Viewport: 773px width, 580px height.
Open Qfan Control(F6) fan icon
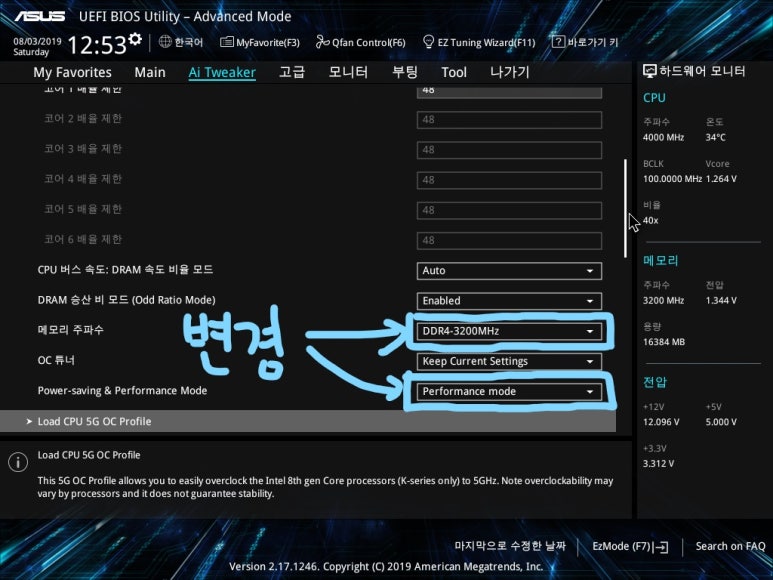pos(322,42)
